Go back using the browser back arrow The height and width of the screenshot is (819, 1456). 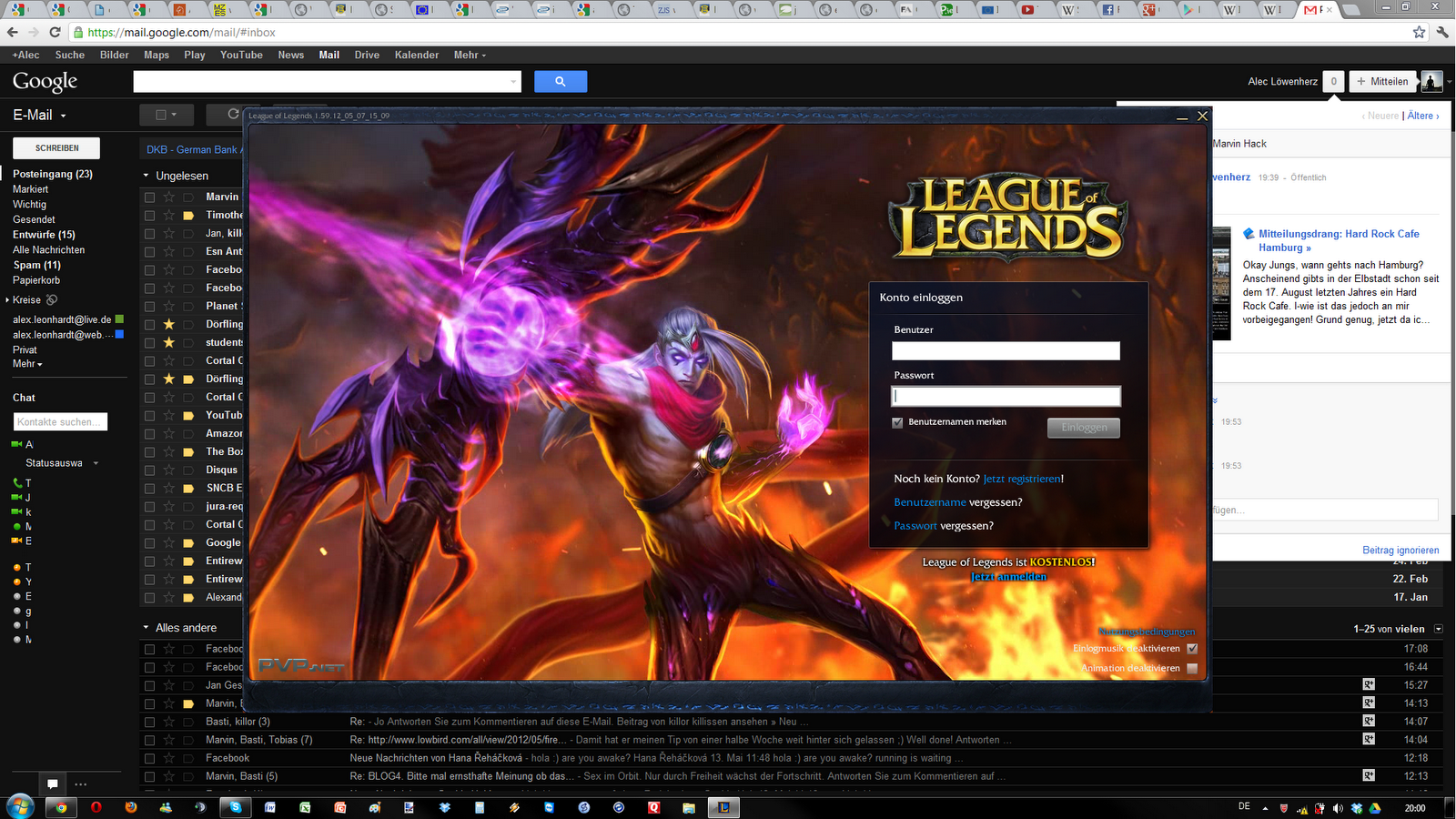pos(13,32)
